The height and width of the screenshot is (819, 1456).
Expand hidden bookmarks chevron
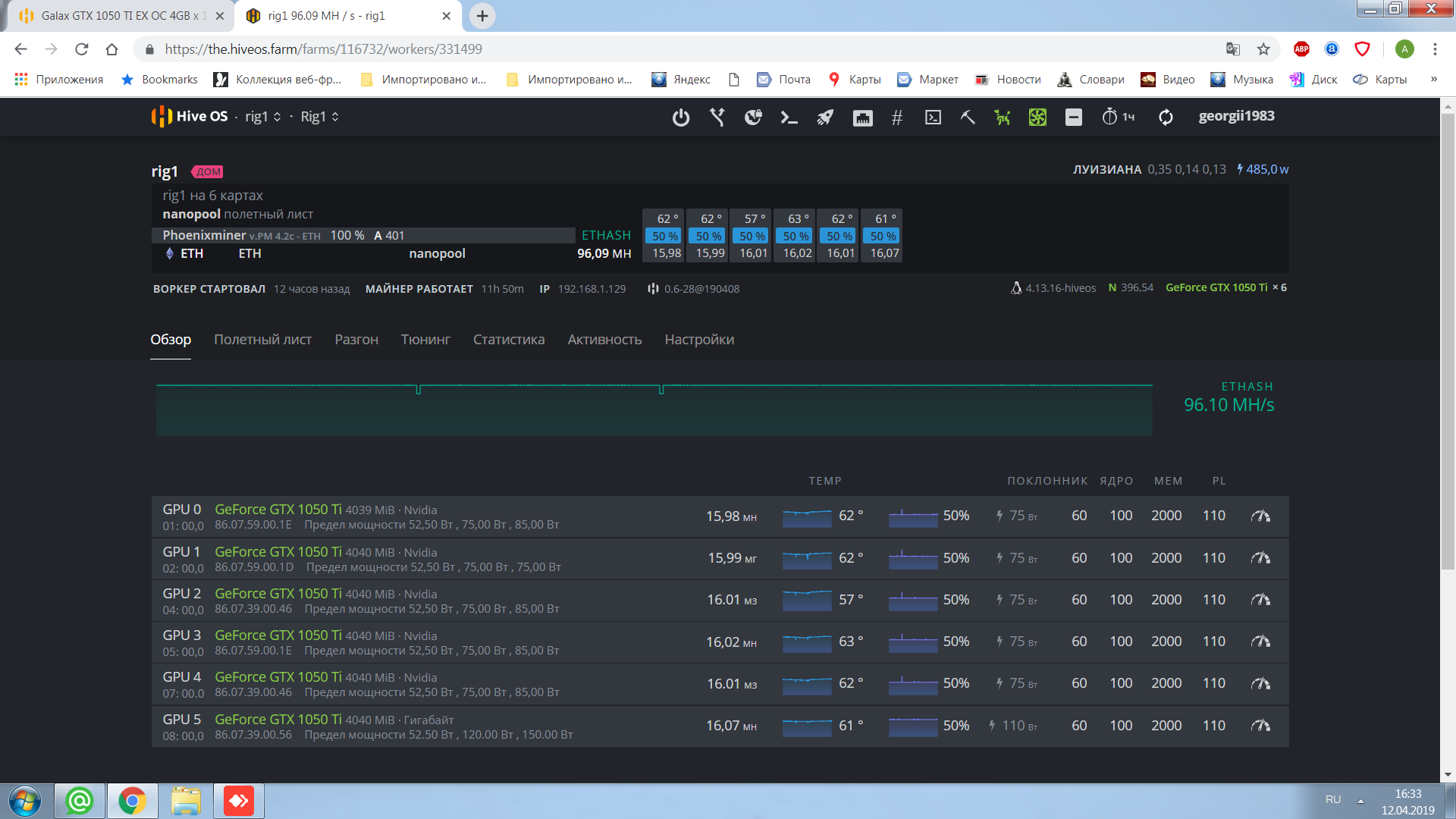point(1433,79)
